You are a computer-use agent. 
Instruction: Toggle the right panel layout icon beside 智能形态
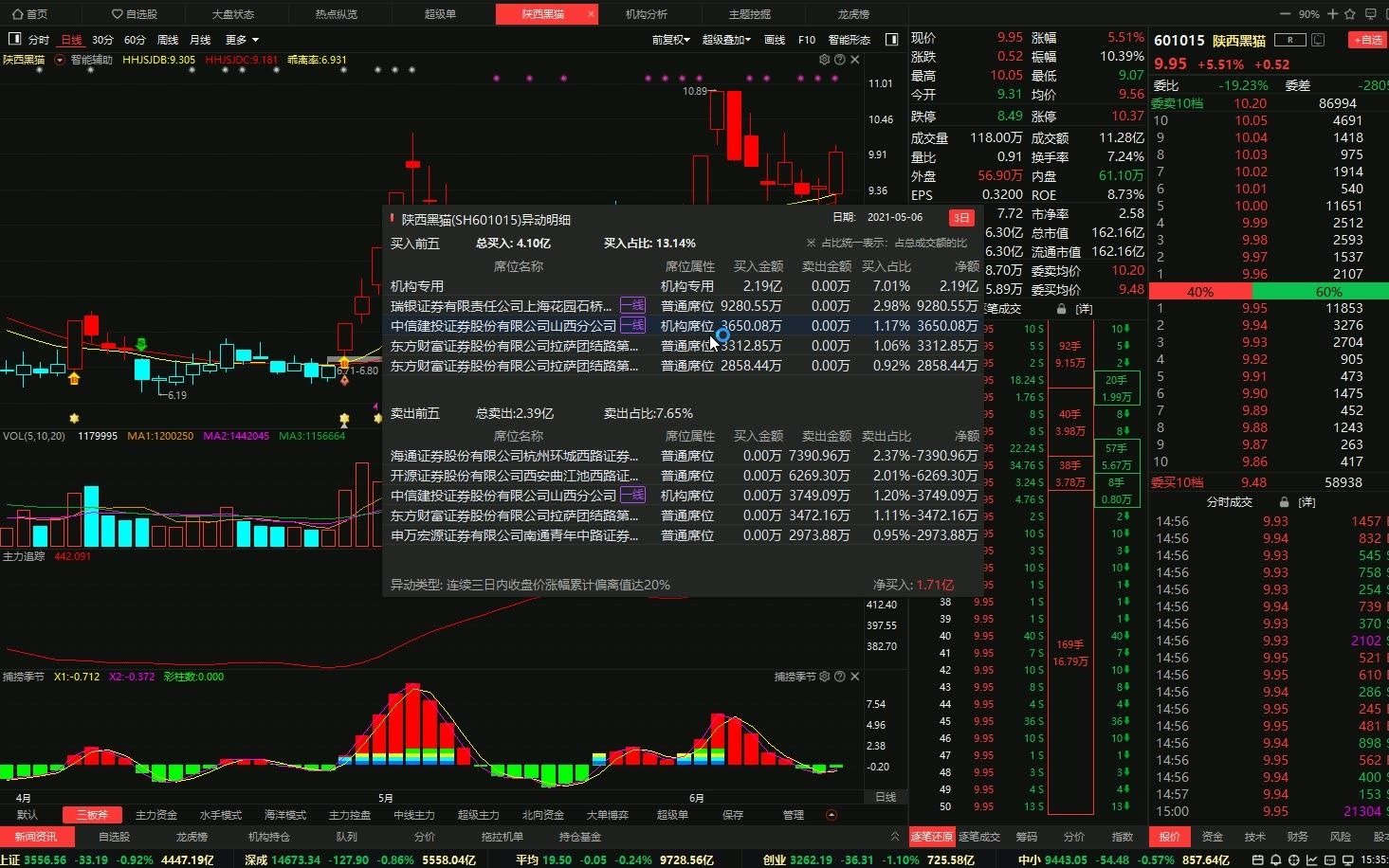tap(892, 39)
